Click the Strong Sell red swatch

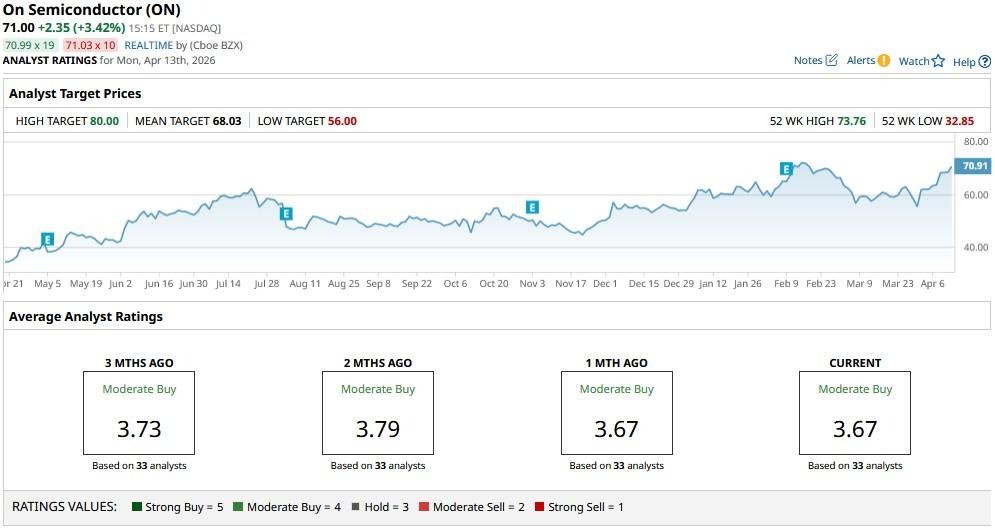(539, 506)
